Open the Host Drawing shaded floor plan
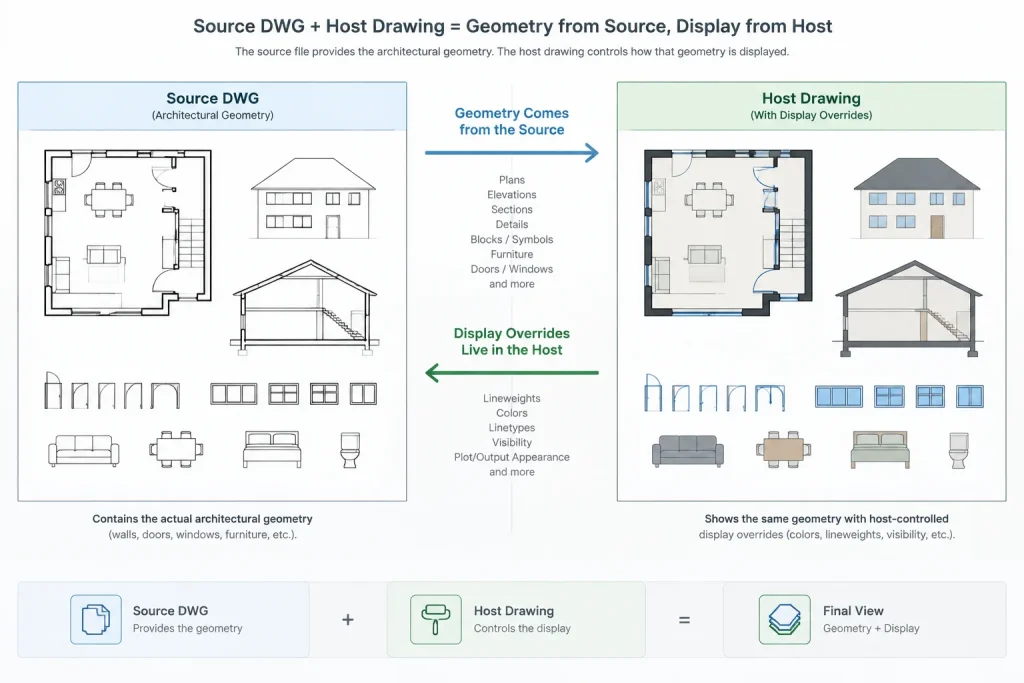 click(x=728, y=232)
